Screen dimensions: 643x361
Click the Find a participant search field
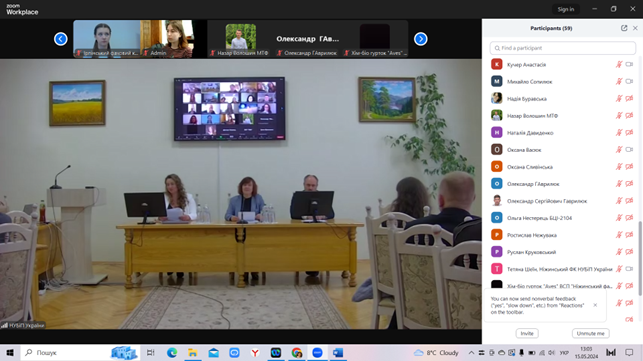point(563,48)
